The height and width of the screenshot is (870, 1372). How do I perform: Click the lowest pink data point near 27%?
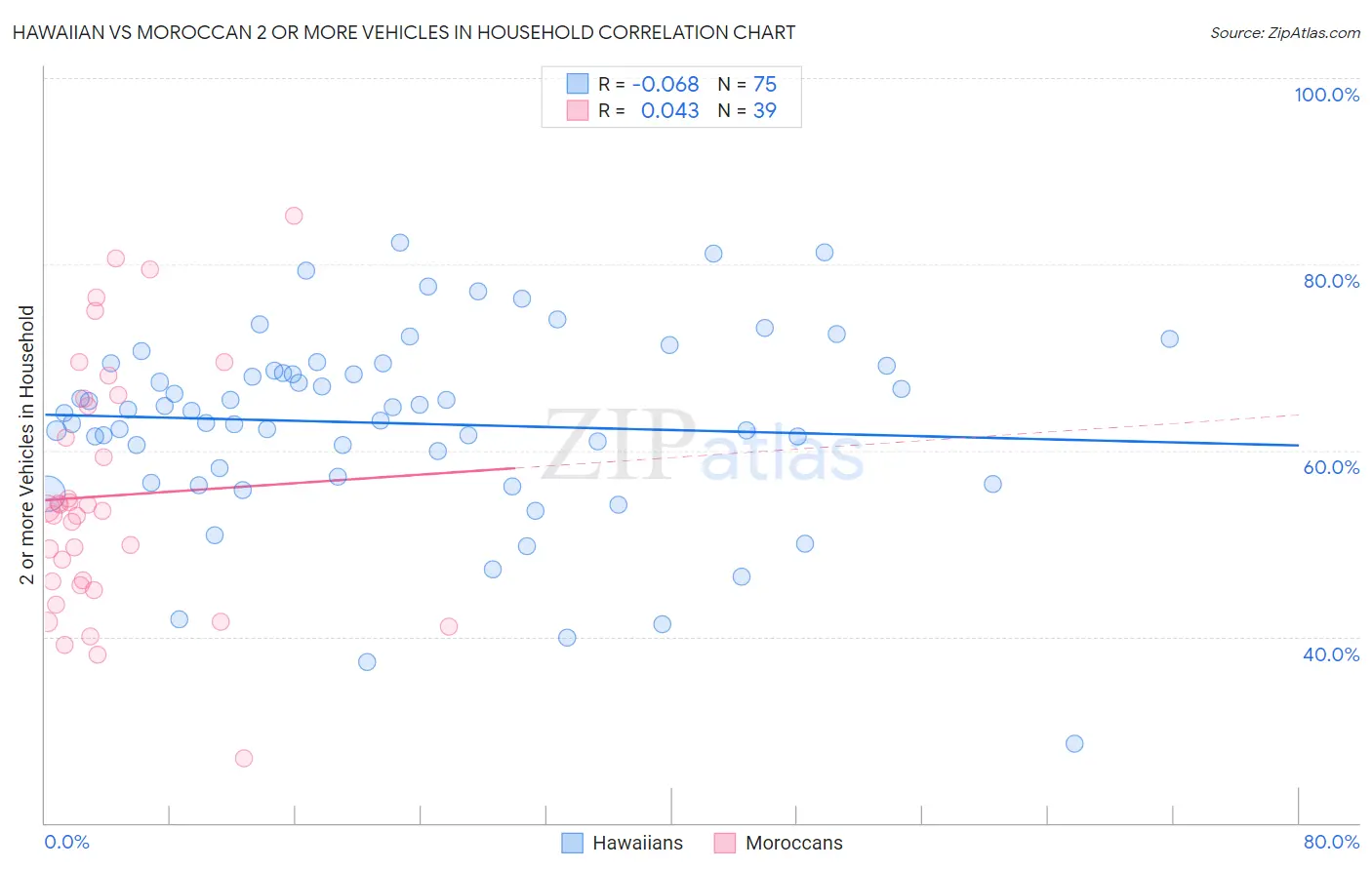point(244,758)
